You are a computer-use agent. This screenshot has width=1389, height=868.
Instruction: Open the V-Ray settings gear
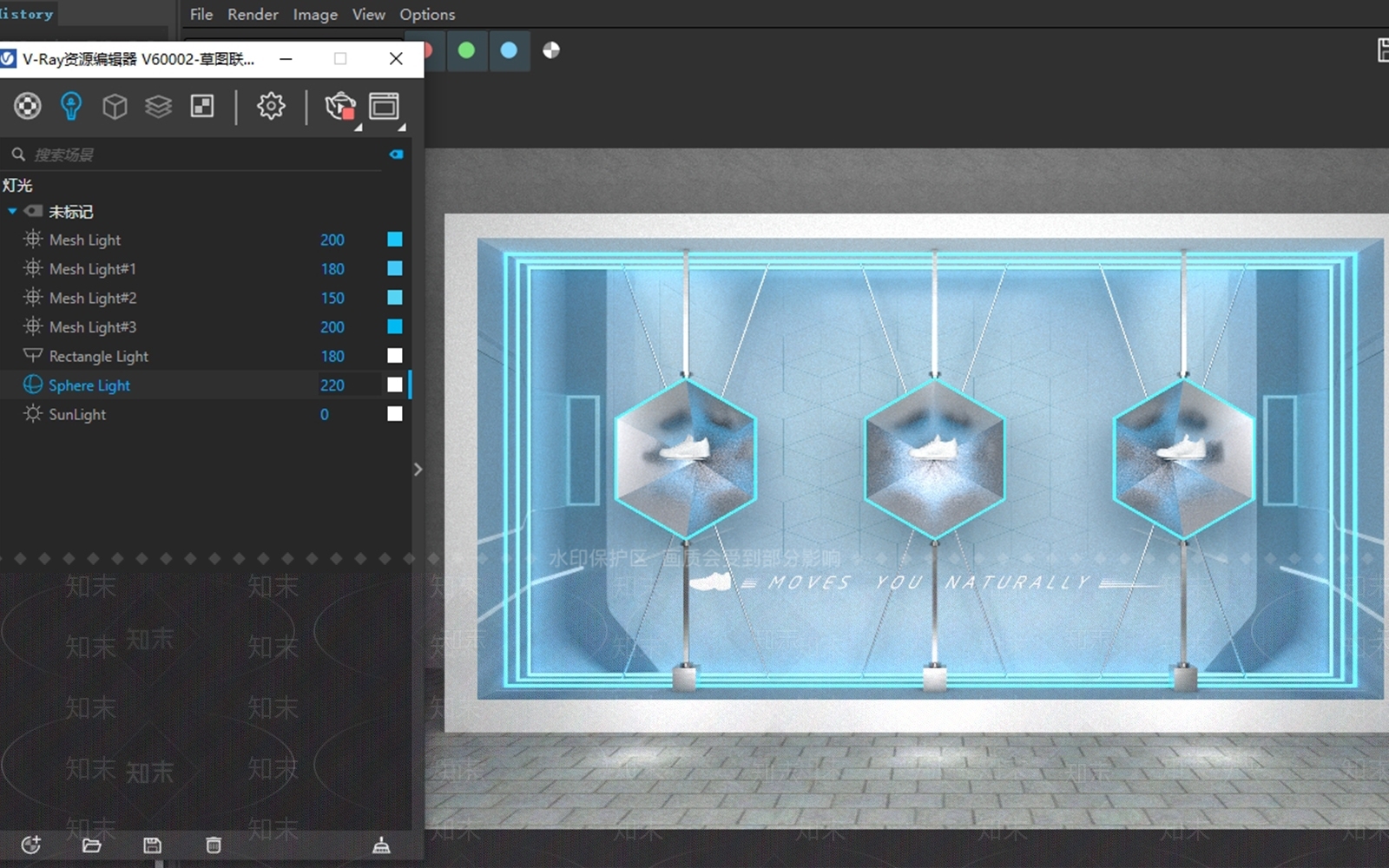pyautogui.click(x=271, y=106)
